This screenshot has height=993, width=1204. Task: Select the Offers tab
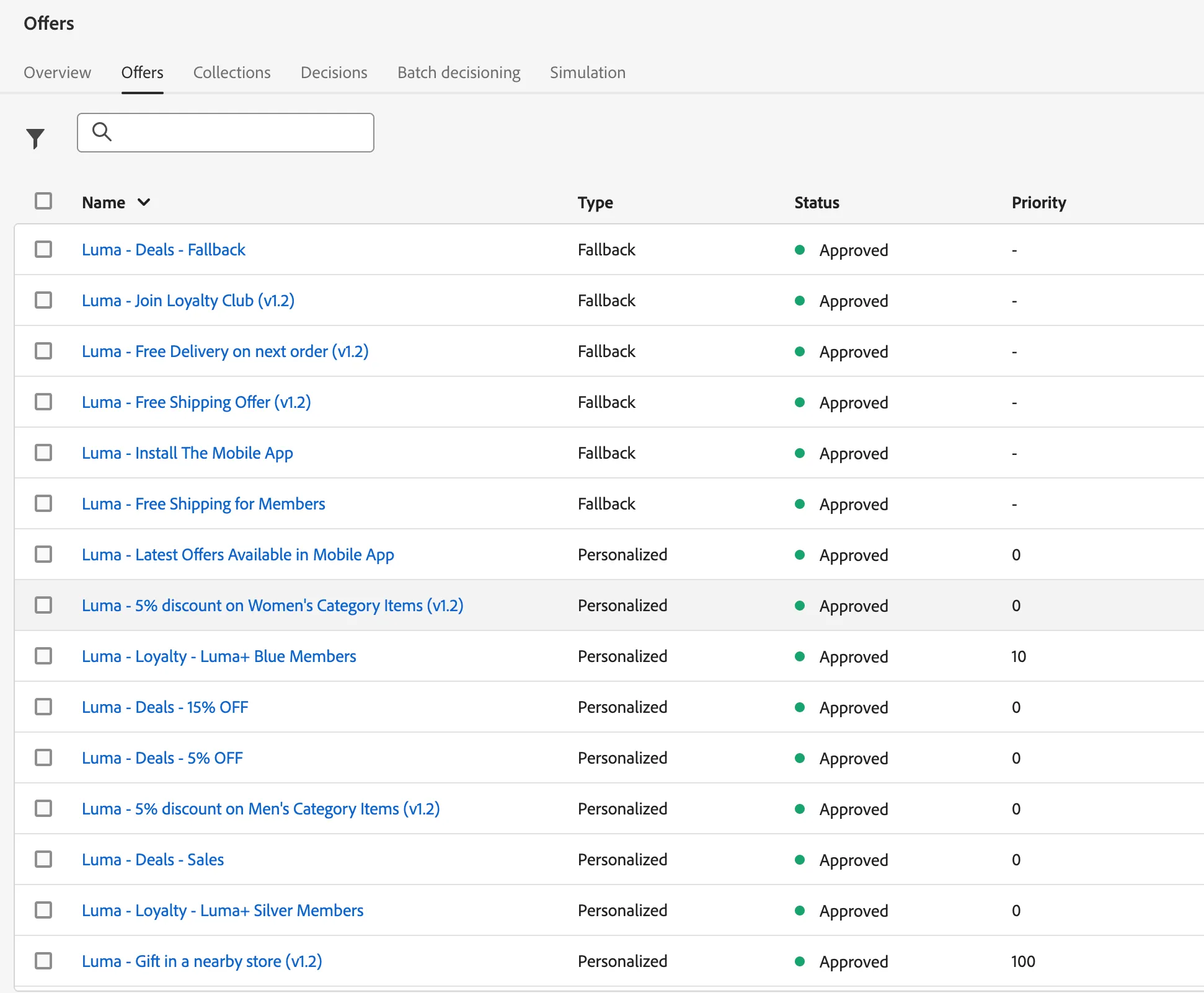142,73
